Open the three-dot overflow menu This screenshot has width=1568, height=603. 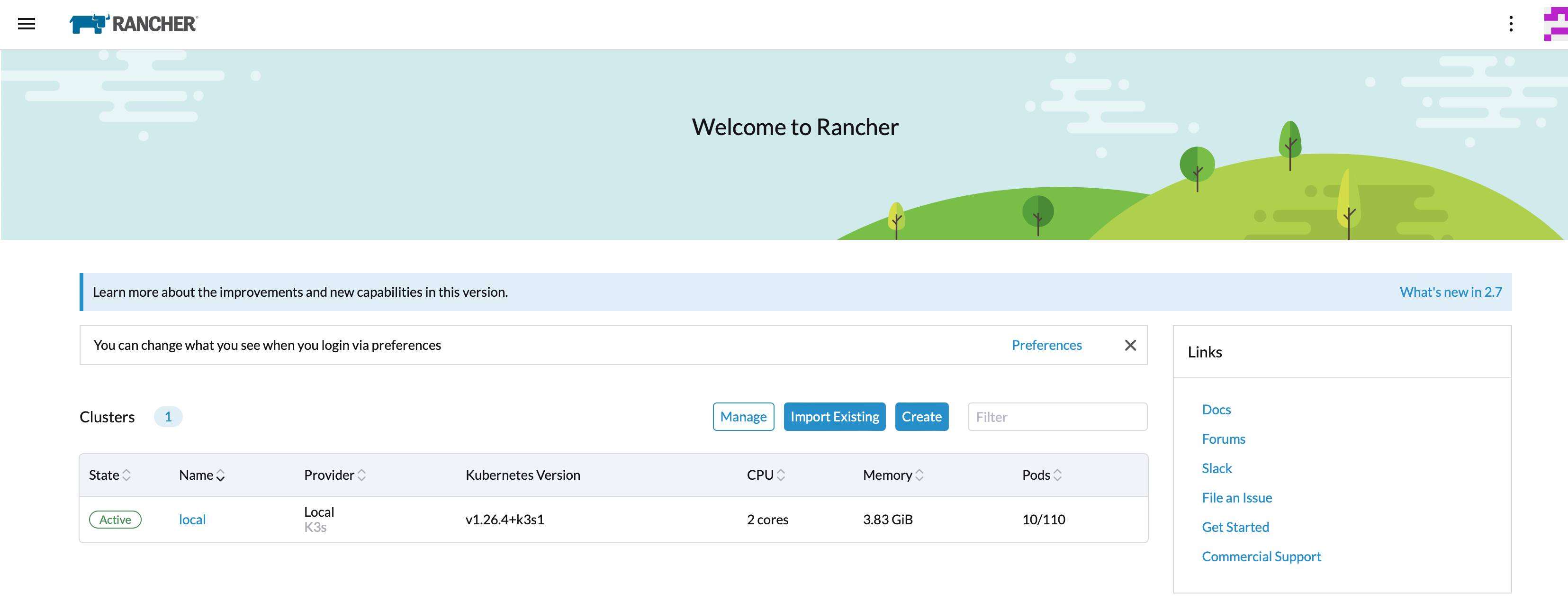pos(1511,24)
